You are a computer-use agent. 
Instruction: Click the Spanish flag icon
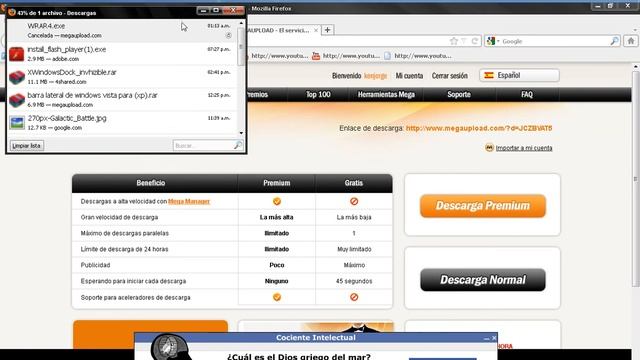[x=489, y=76]
